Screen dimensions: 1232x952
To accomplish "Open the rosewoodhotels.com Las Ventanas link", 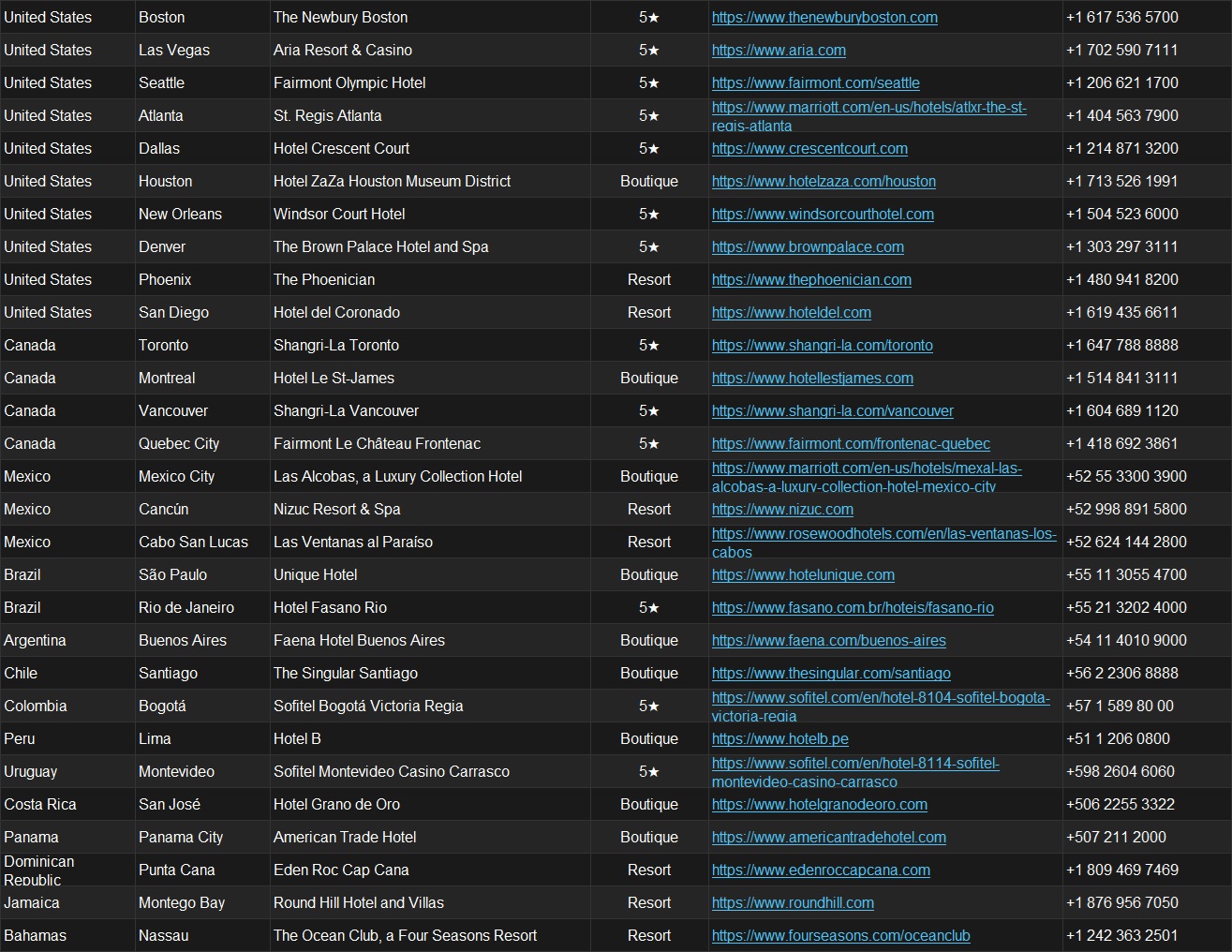I will pyautogui.click(x=883, y=542).
